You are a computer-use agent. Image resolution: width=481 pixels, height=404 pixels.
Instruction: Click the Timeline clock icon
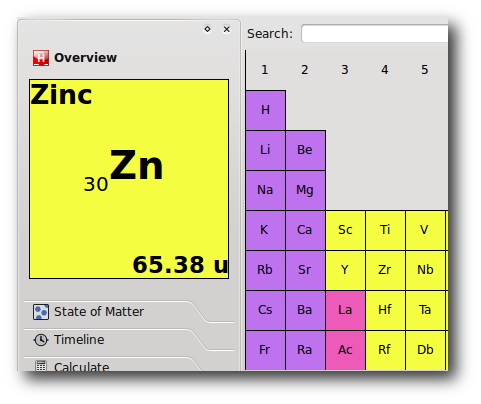(x=41, y=340)
